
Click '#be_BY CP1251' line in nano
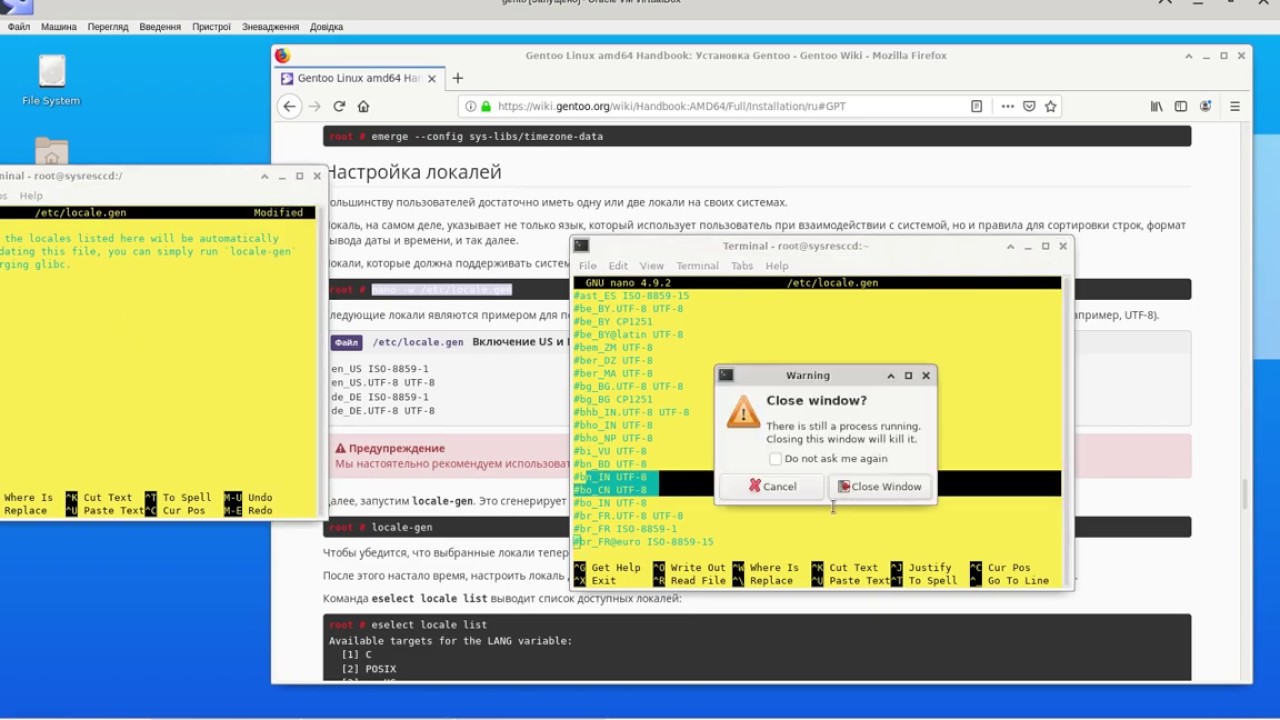click(612, 322)
